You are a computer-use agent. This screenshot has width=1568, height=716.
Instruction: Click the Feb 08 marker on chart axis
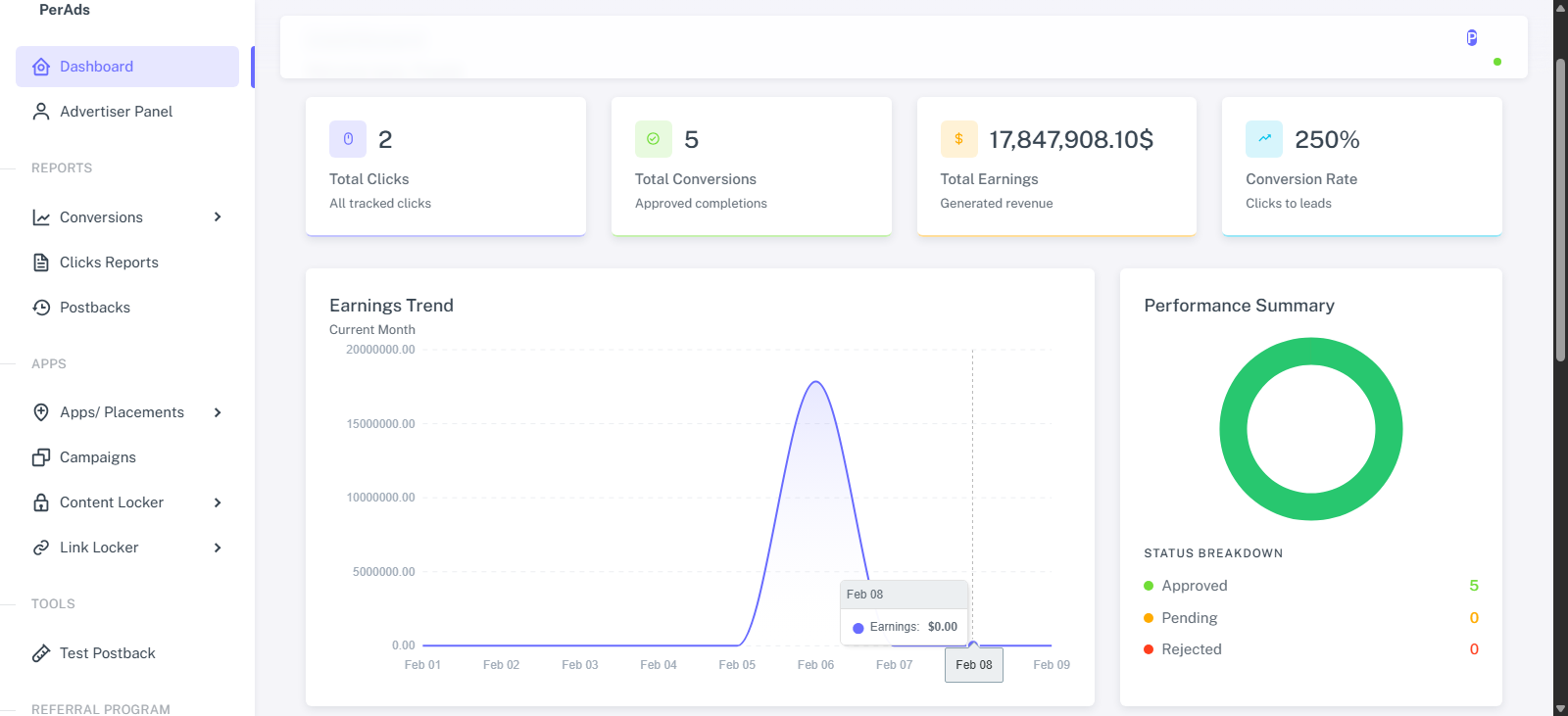pyautogui.click(x=973, y=665)
